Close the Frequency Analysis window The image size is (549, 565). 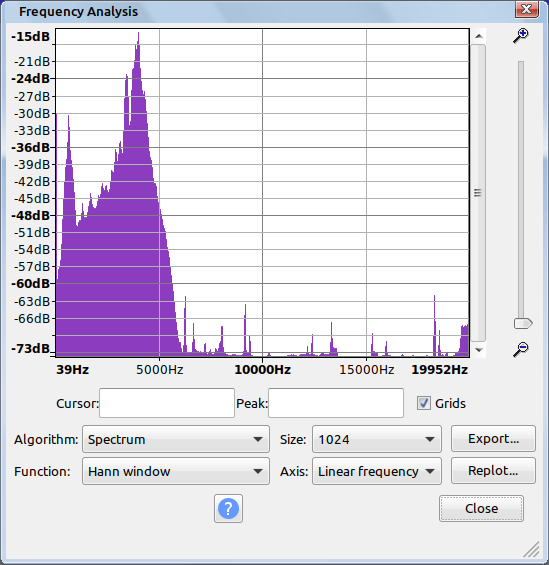pos(526,9)
